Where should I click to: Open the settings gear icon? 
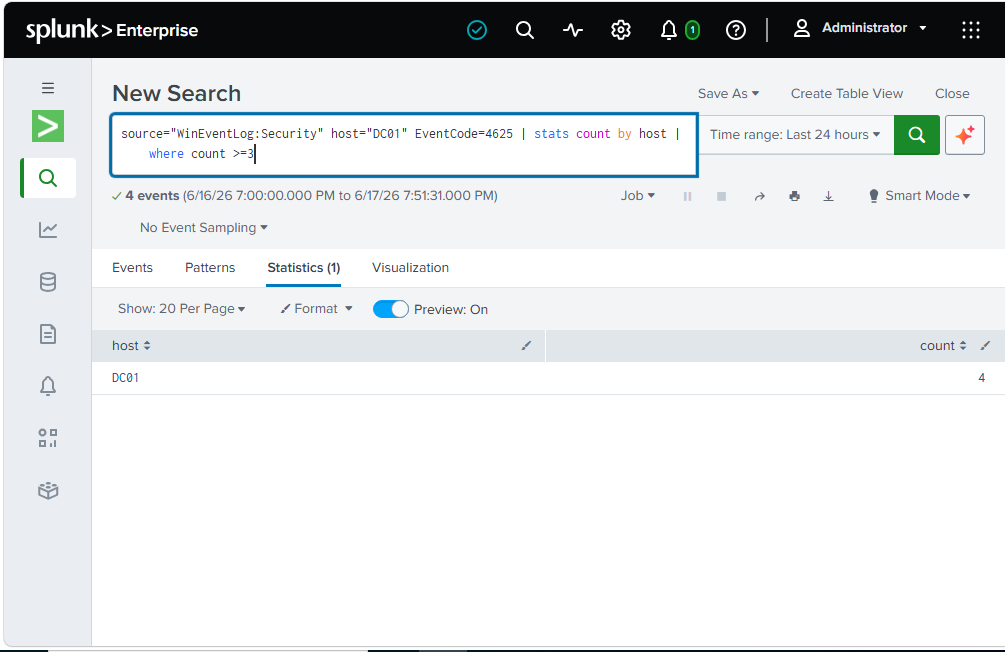620,29
